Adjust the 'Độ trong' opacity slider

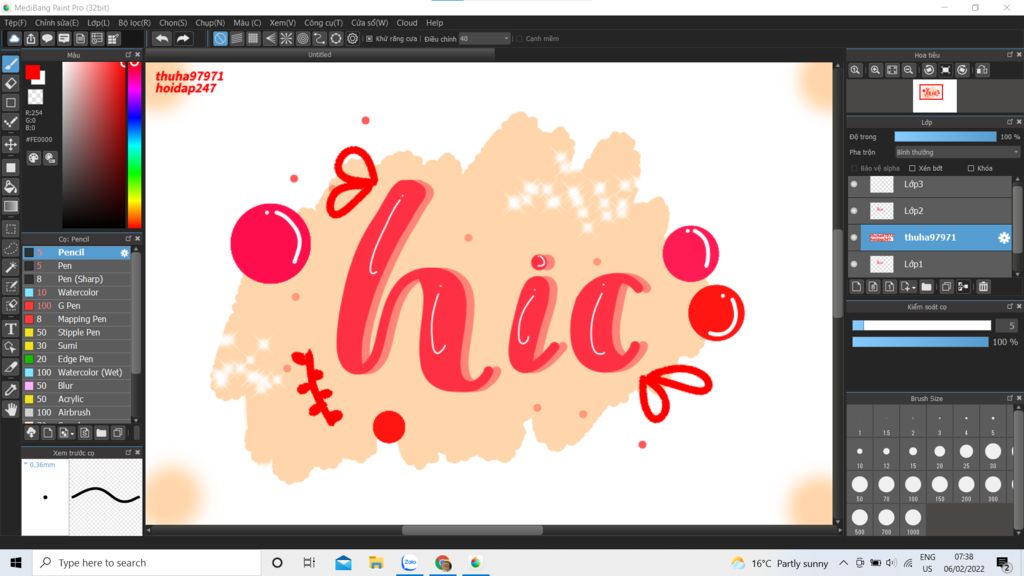(945, 136)
